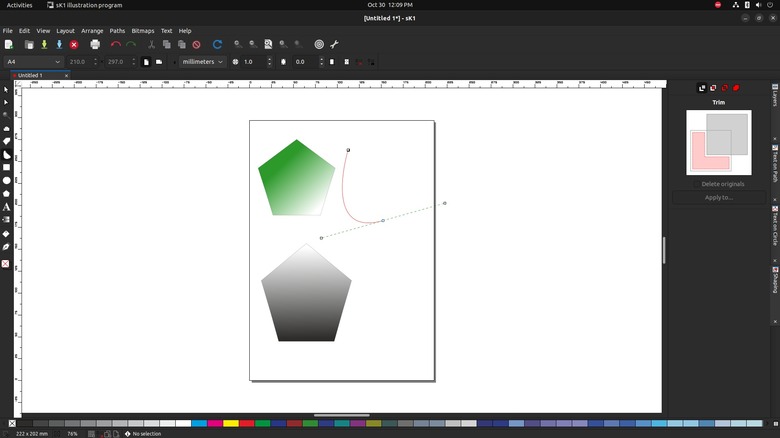This screenshot has height=438, width=780.
Task: Switch page to landscape orientation
Action: coord(159,62)
